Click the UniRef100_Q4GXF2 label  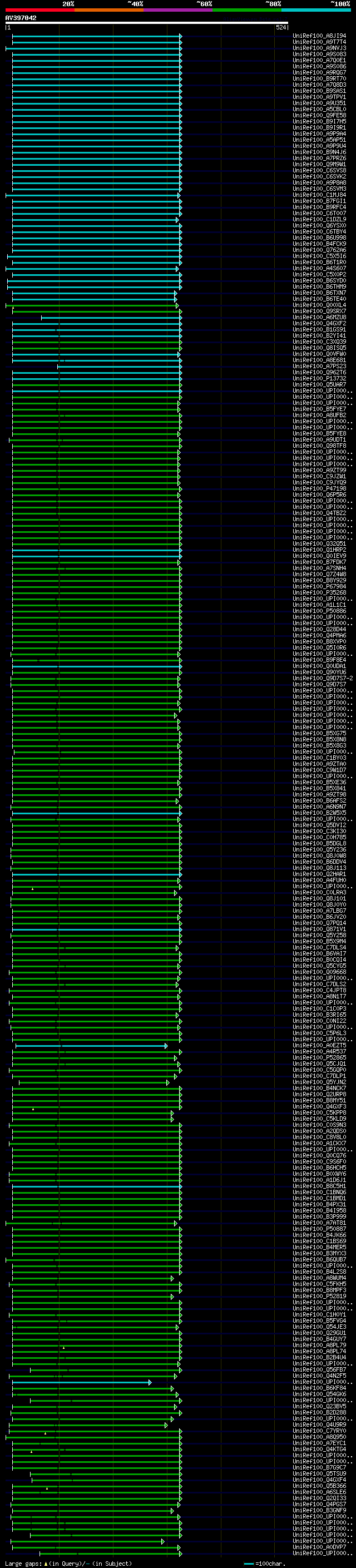[x=319, y=324]
